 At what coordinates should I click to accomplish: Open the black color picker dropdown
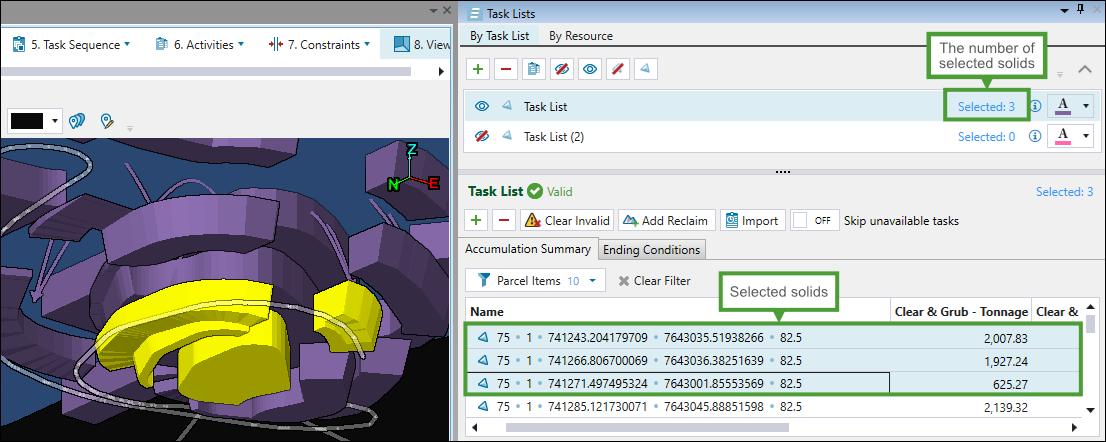tap(34, 121)
